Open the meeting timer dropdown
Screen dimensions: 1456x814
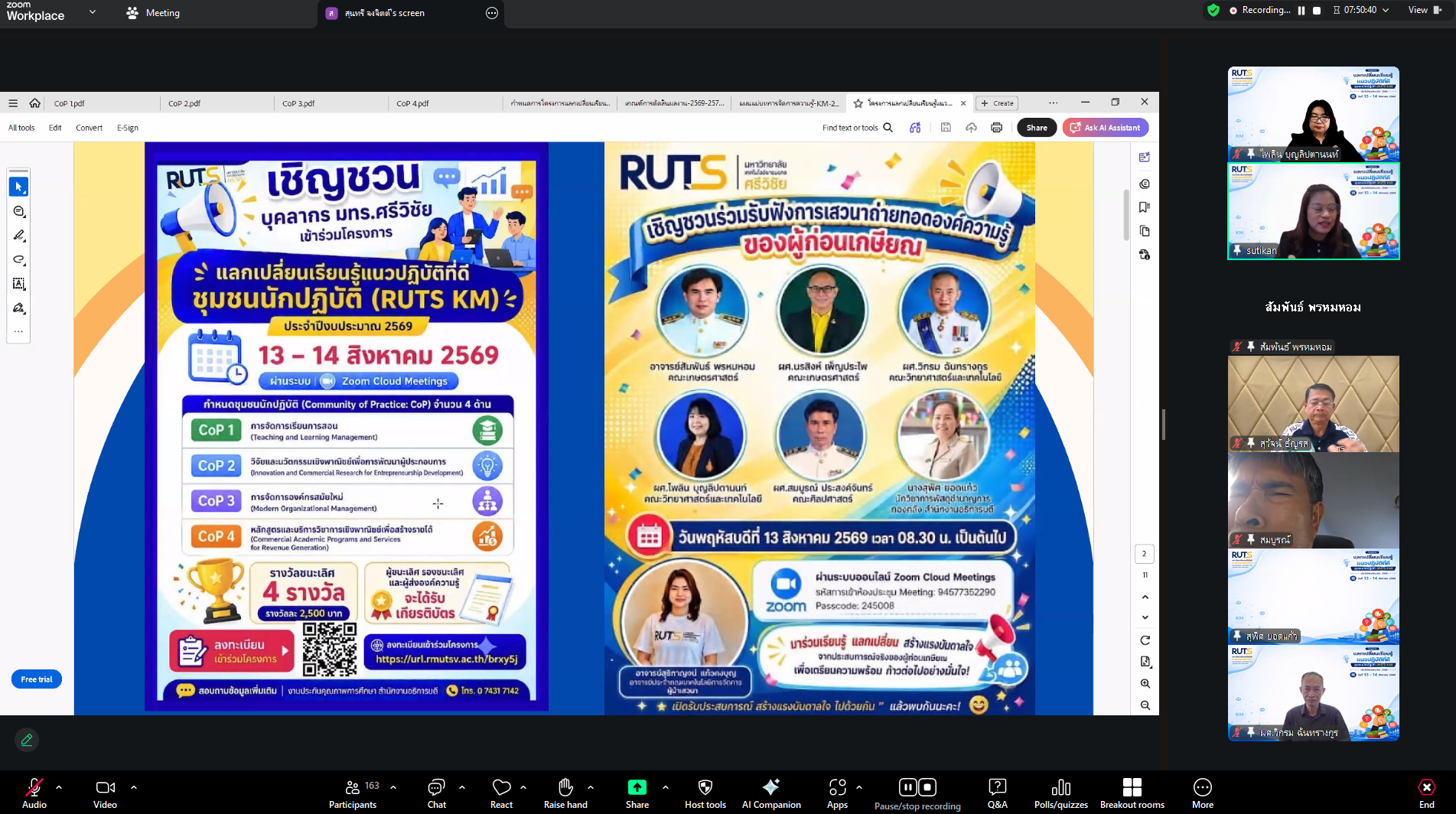(1360, 10)
